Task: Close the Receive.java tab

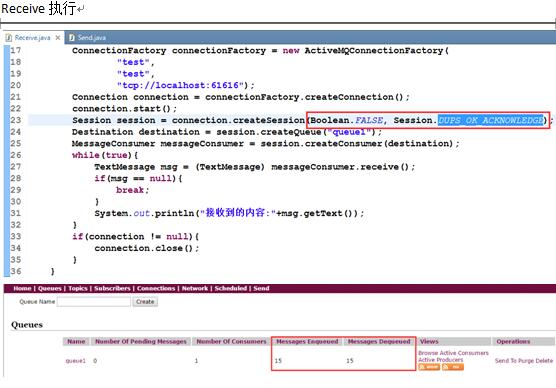Action: [58, 38]
